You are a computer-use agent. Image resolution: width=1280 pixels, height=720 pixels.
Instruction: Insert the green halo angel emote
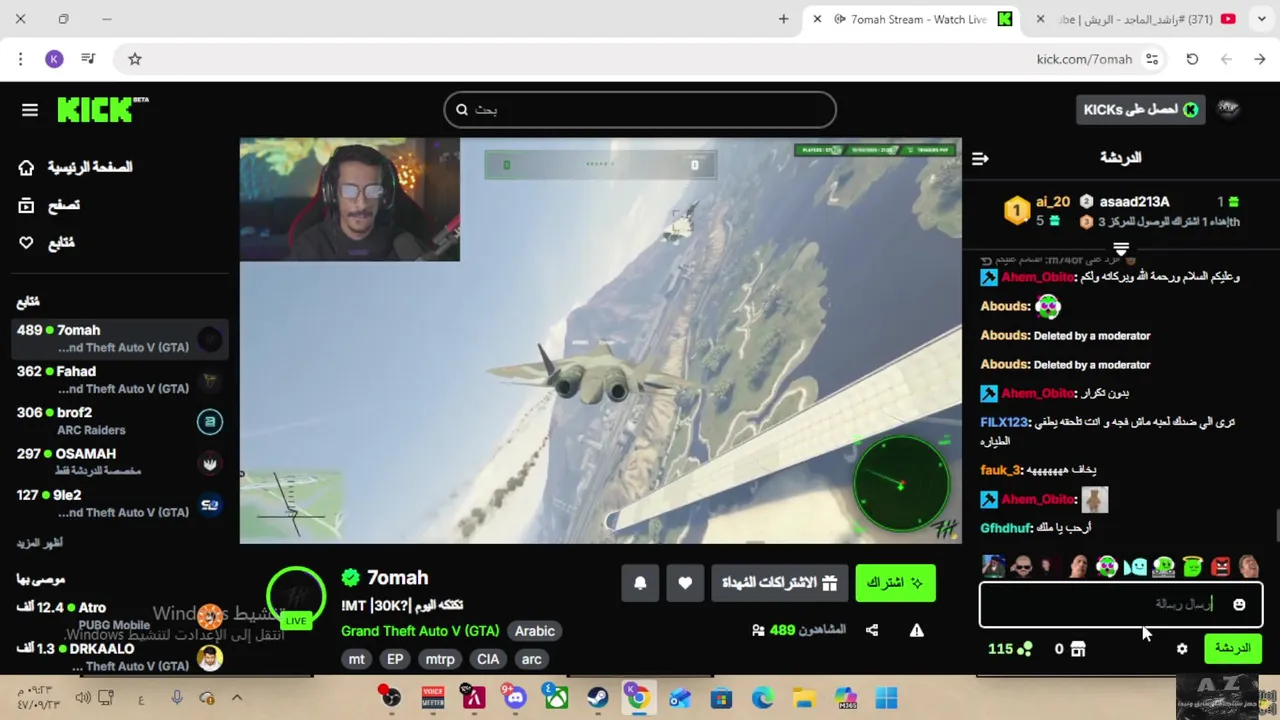(1192, 567)
